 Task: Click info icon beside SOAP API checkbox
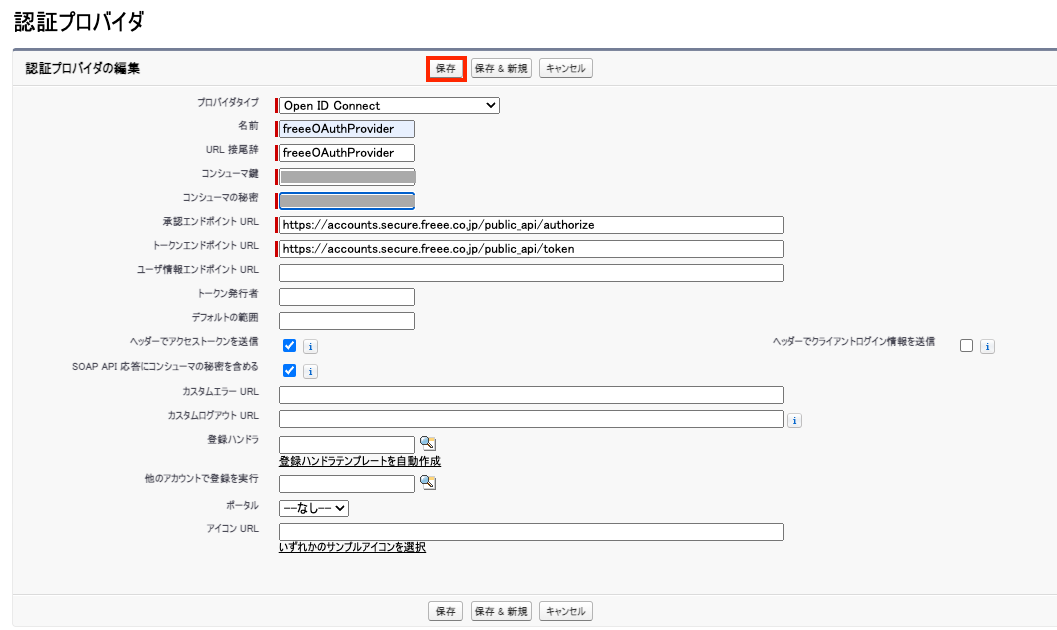tap(310, 371)
